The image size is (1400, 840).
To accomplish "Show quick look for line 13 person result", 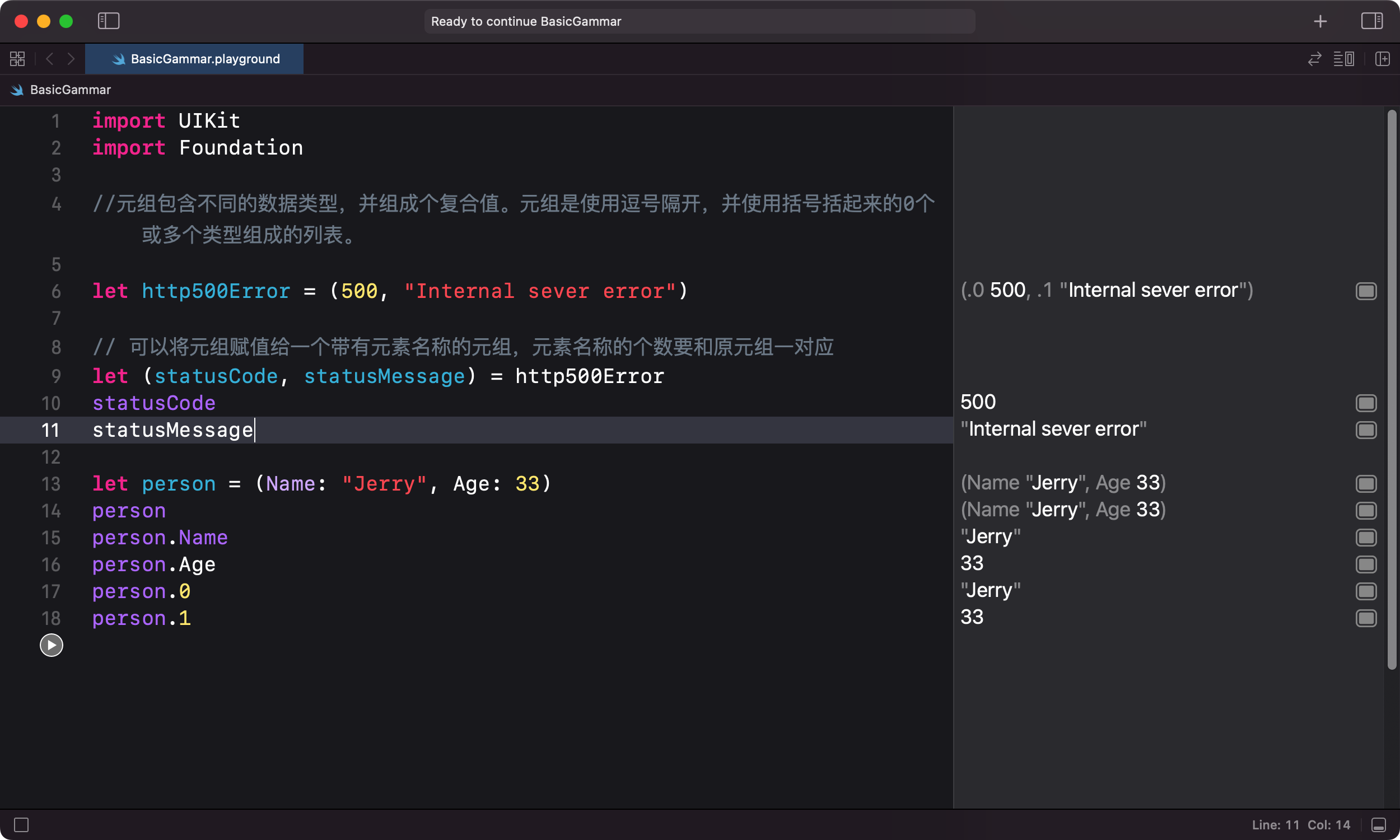I will [x=1366, y=484].
